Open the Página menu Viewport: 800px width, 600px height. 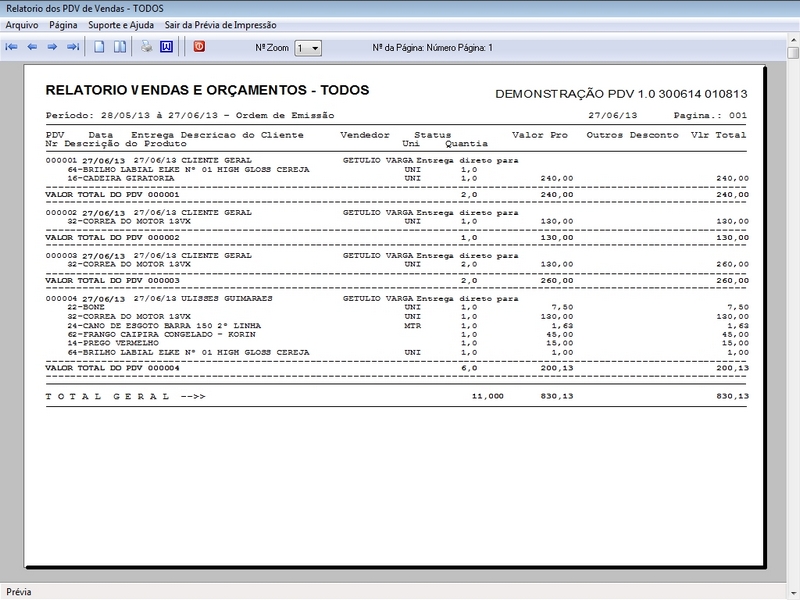pos(63,24)
